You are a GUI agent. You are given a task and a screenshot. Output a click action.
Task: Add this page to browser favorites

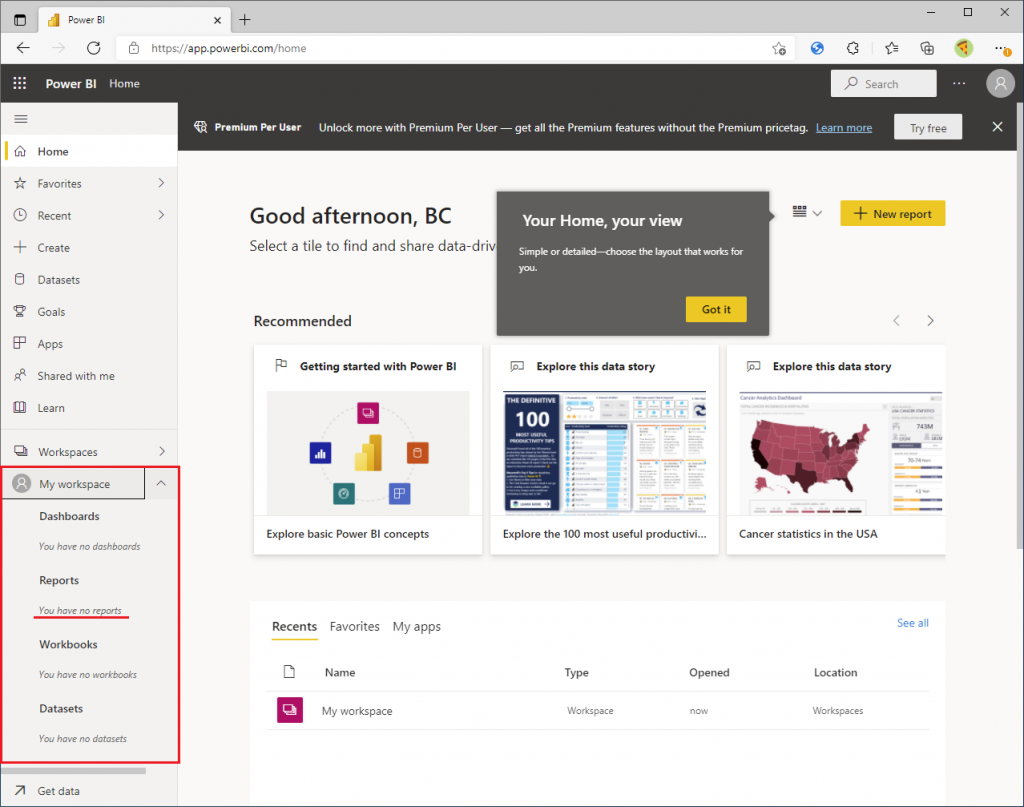click(x=778, y=48)
